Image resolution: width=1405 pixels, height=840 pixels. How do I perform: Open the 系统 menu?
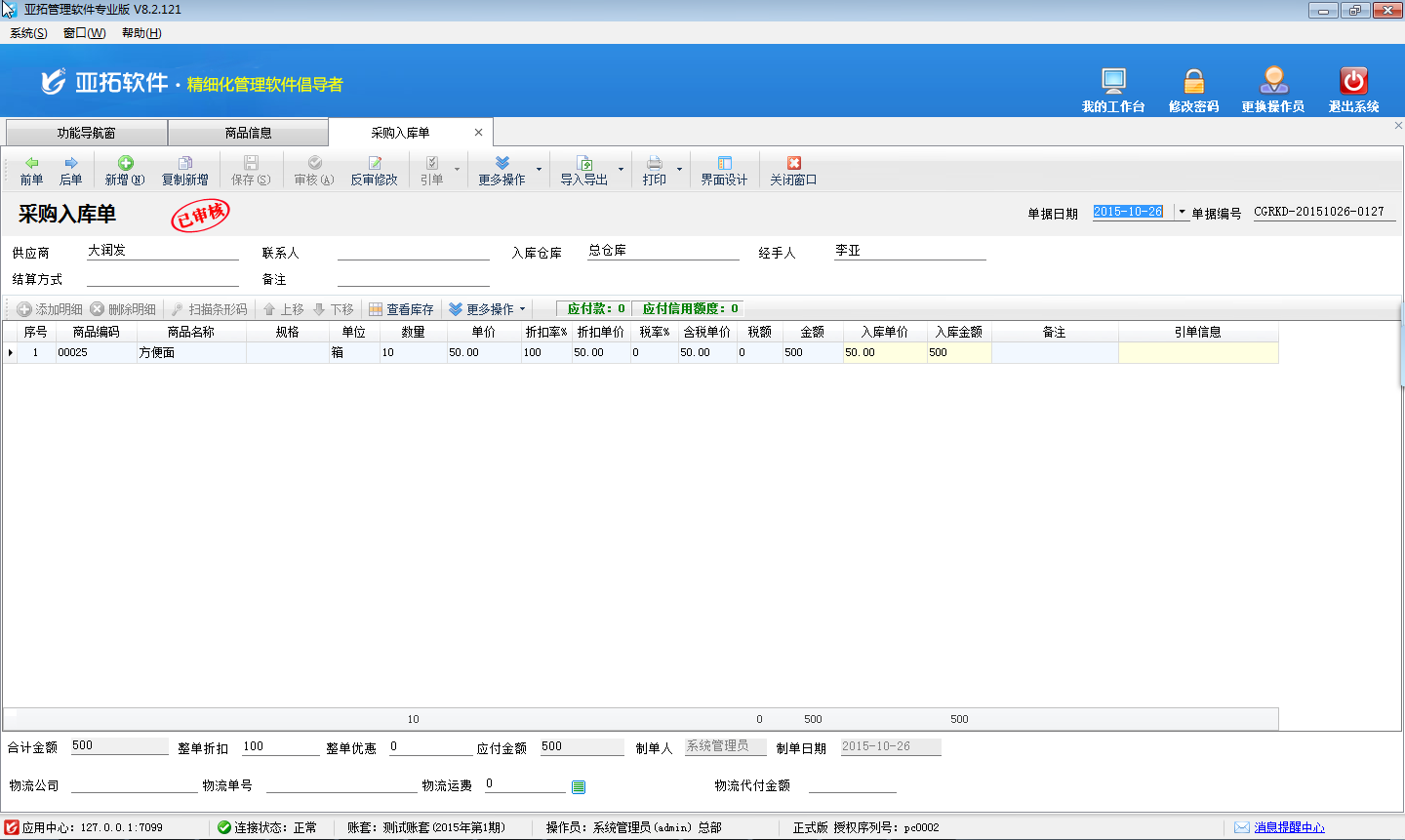(28, 33)
